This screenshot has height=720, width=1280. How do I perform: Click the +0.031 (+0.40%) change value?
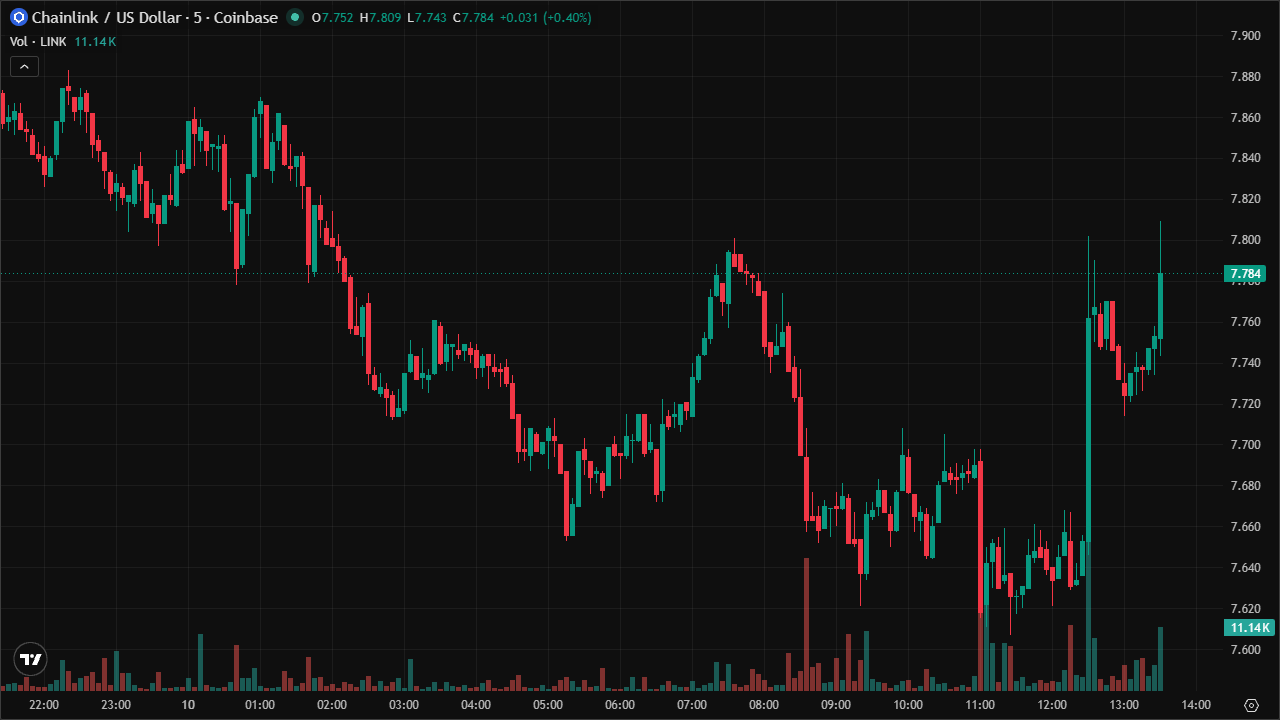click(546, 18)
